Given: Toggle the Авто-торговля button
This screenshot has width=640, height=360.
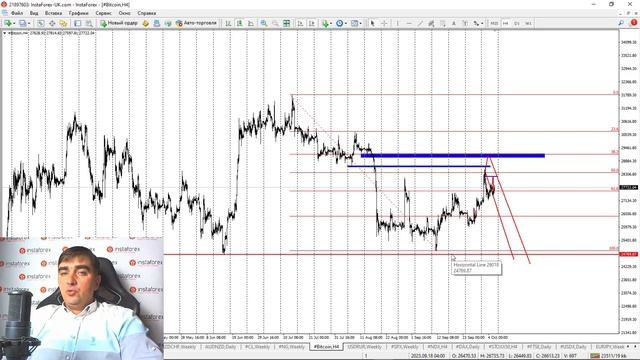Looking at the screenshot, I should tap(196, 23).
